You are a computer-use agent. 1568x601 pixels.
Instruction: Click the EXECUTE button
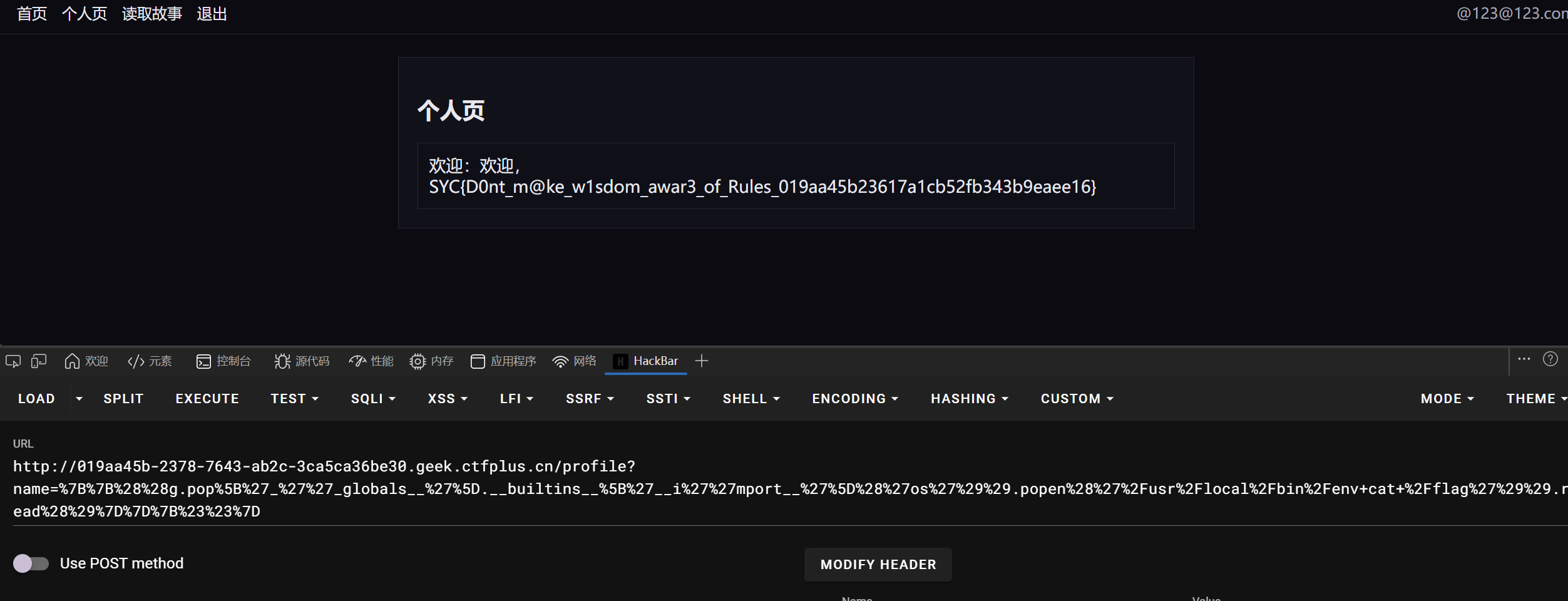click(x=208, y=399)
